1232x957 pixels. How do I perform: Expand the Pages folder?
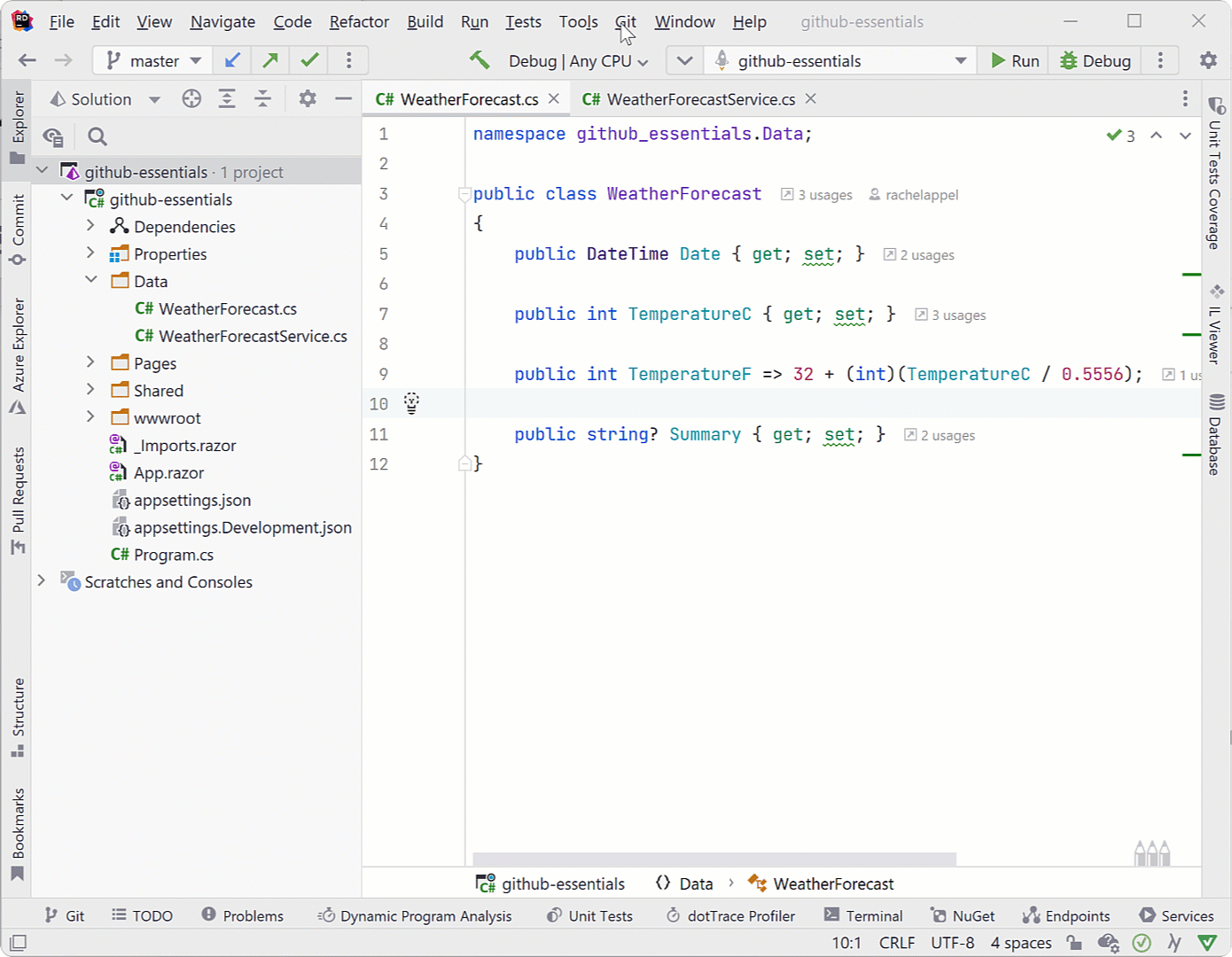90,362
